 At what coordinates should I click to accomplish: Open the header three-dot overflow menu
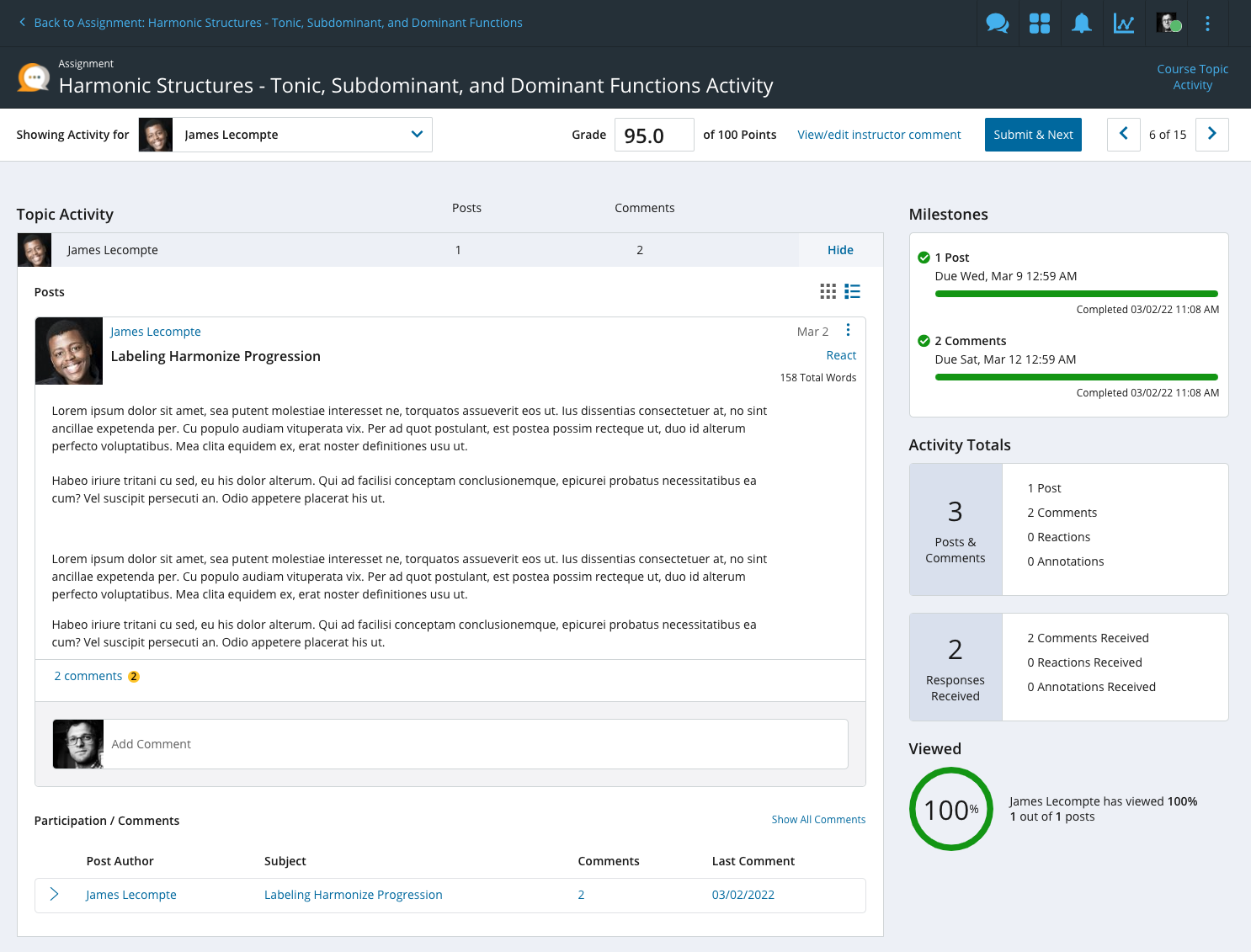(1207, 24)
